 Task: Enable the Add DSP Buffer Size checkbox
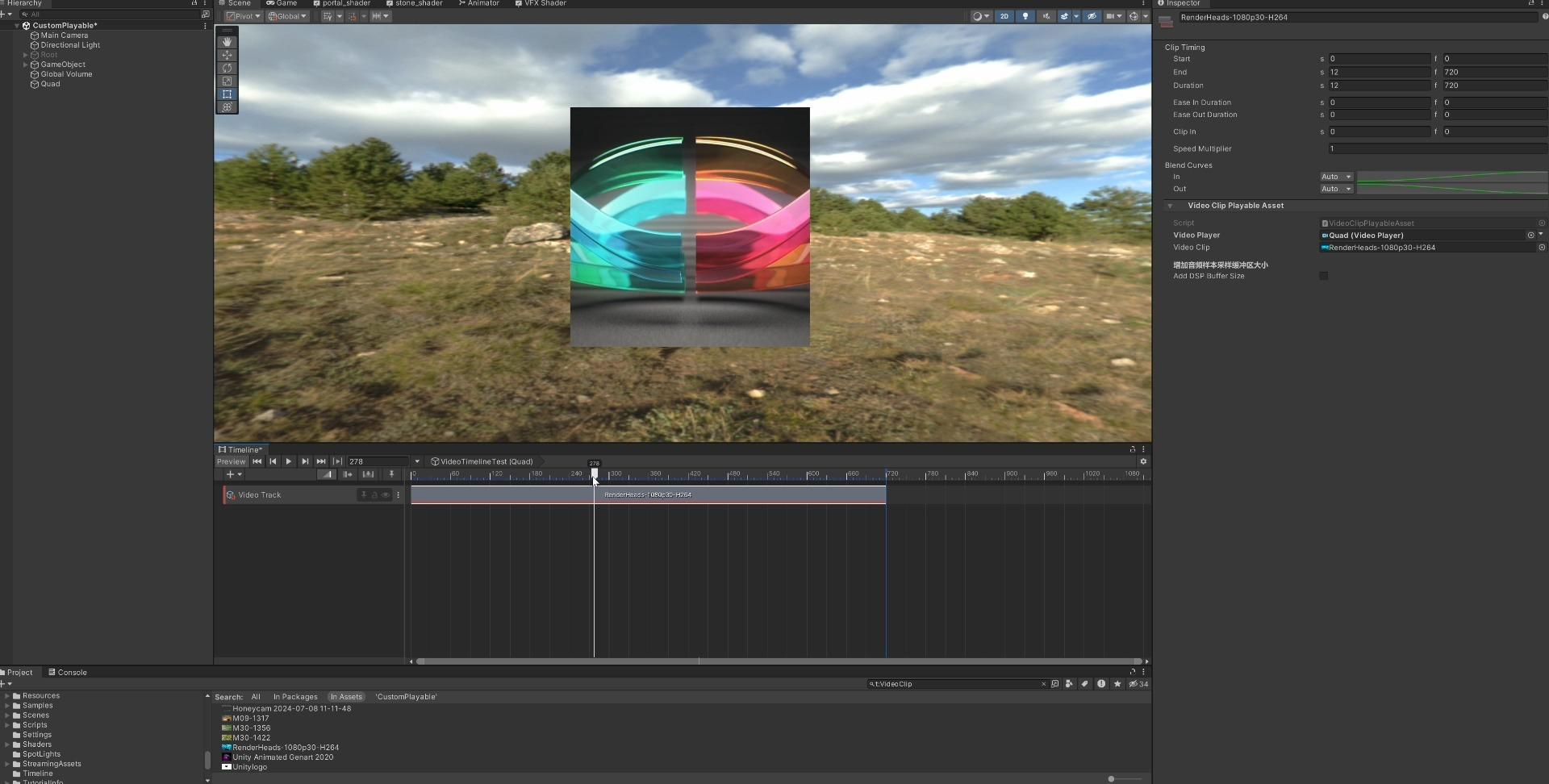pos(1324,276)
